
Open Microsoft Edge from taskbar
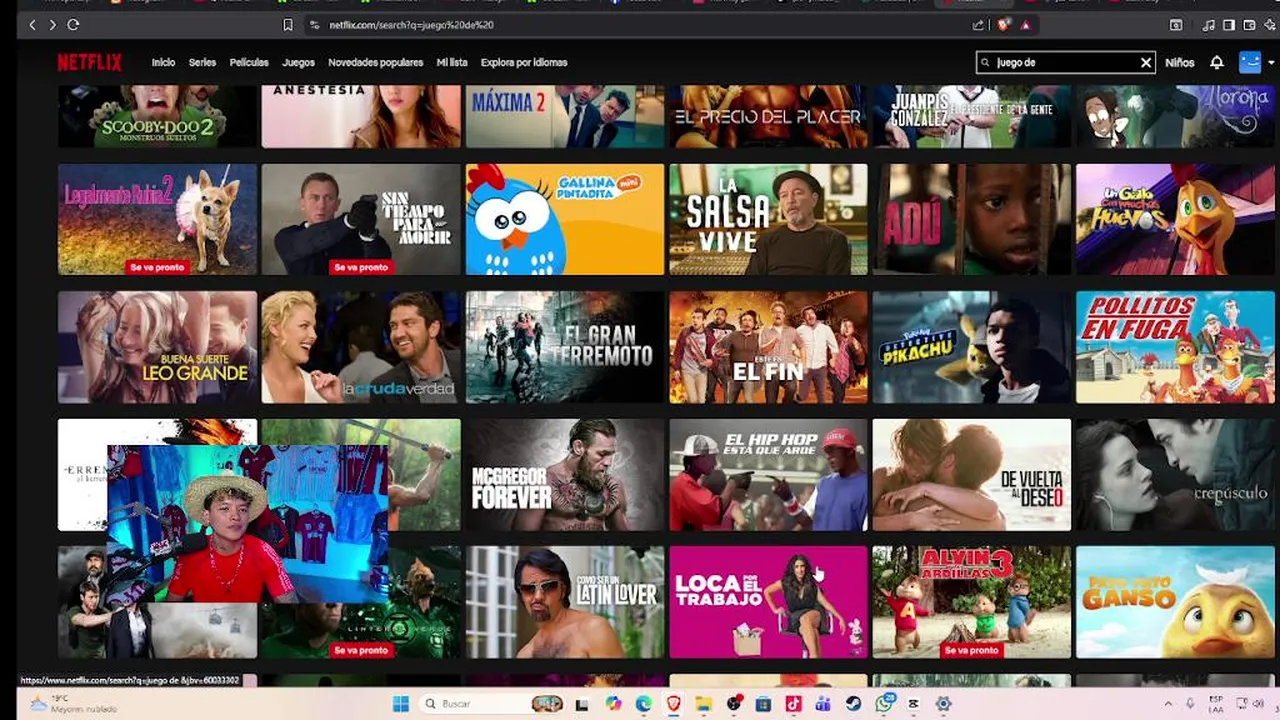tap(643, 704)
